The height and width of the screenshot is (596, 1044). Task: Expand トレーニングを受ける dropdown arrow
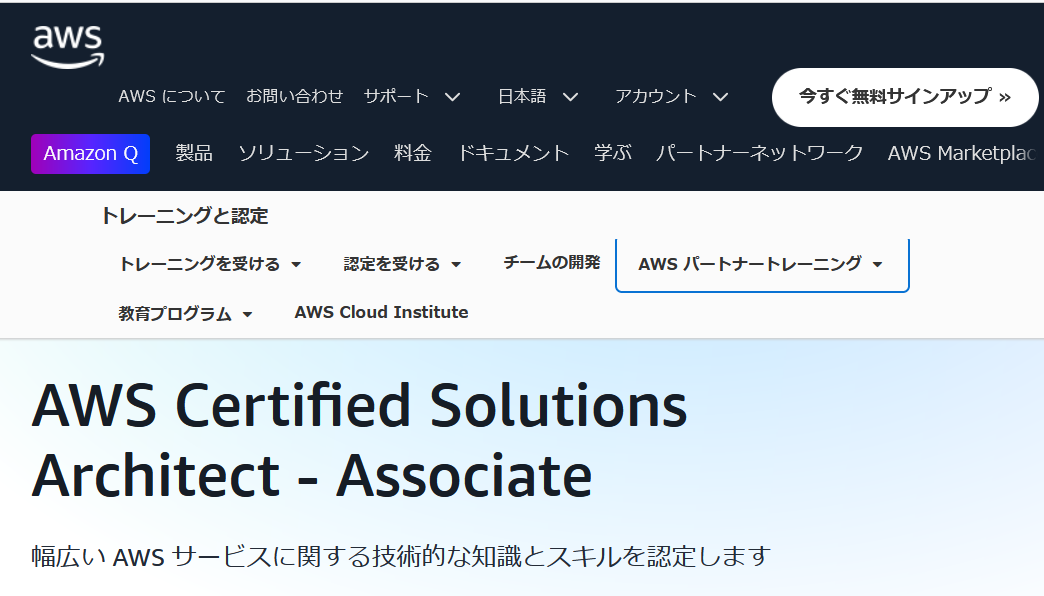pyautogui.click(x=296, y=264)
